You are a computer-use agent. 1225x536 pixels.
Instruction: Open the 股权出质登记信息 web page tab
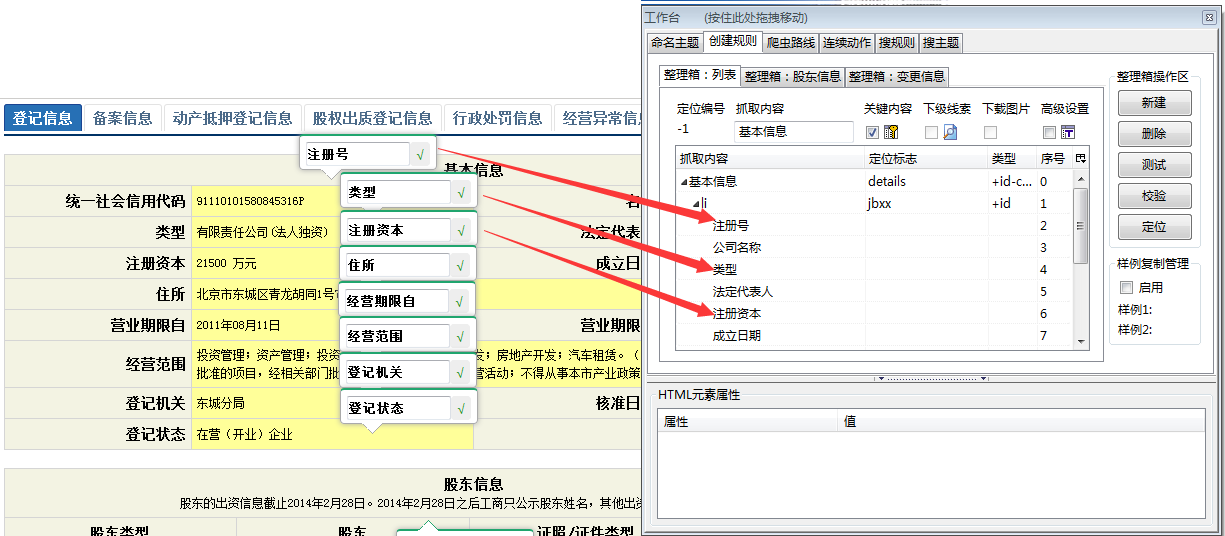coord(372,118)
